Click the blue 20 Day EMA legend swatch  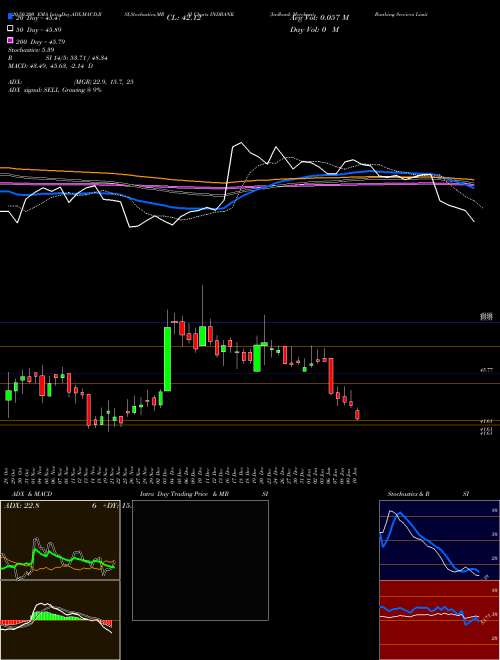click(x=11, y=17)
